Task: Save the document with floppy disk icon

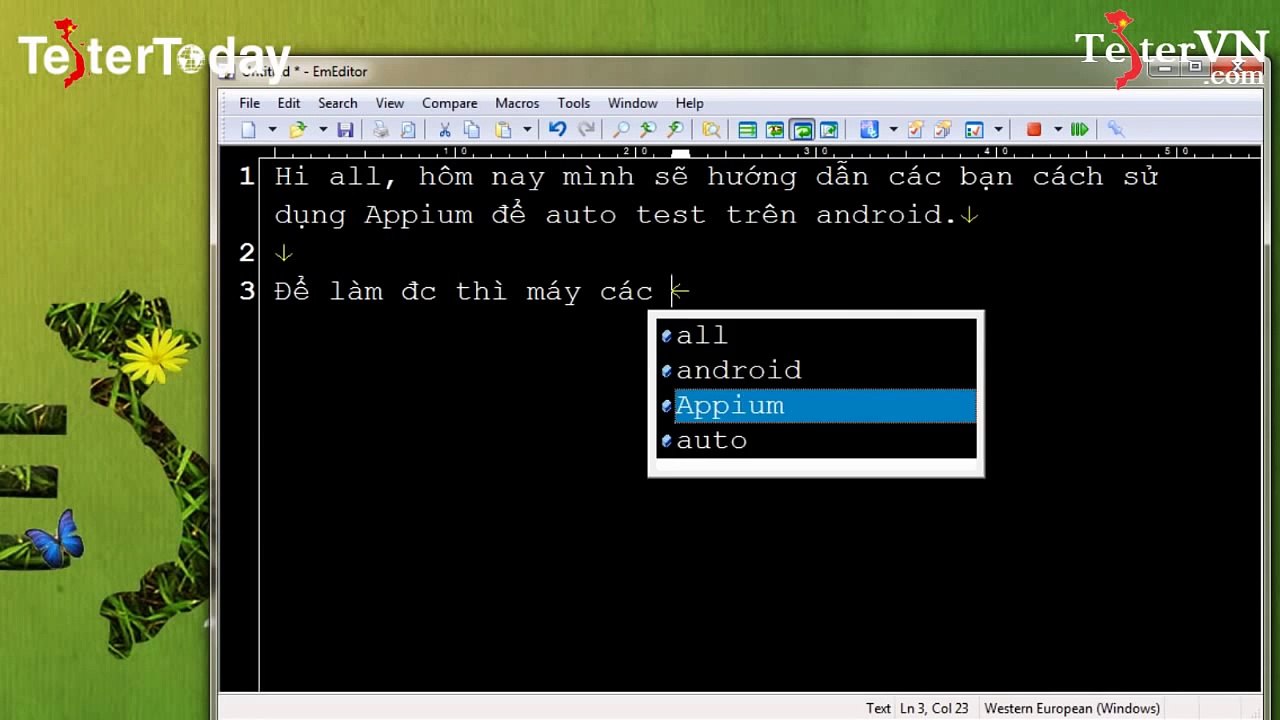Action: (x=345, y=130)
